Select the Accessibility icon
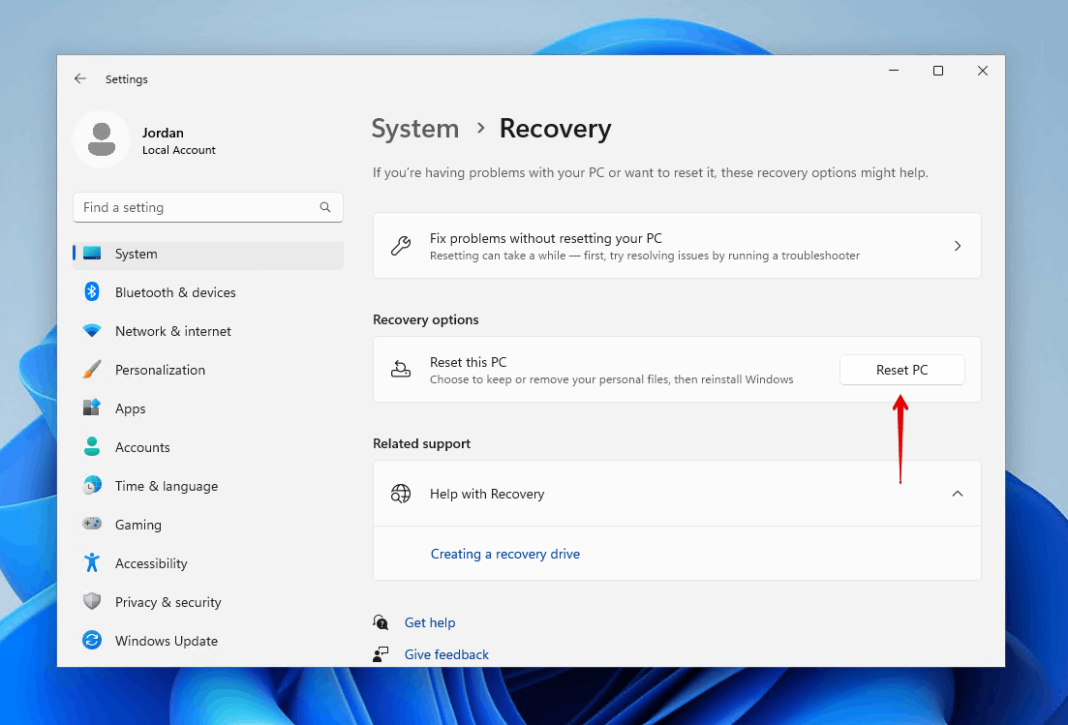This screenshot has width=1068, height=725. point(91,563)
